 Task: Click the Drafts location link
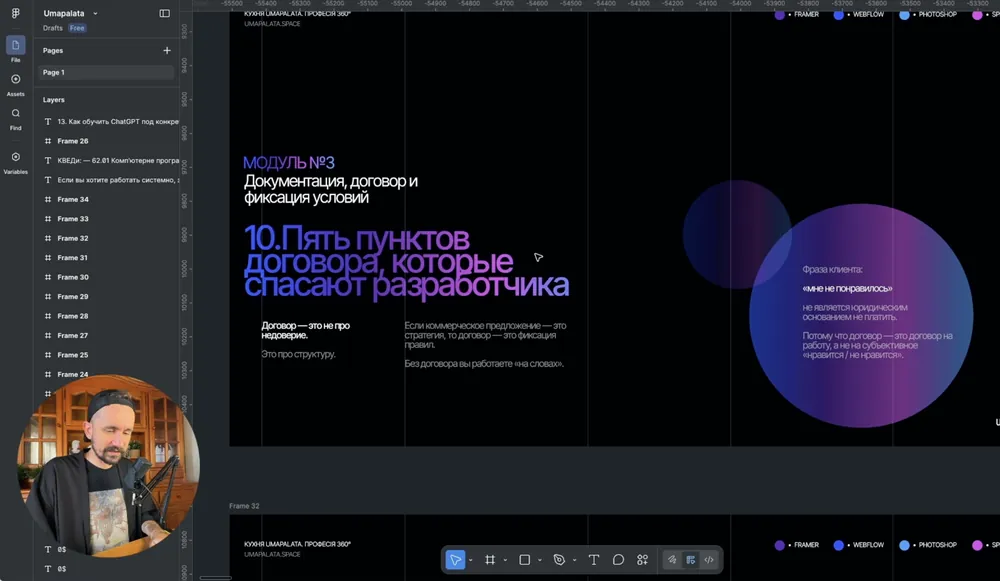tap(53, 28)
